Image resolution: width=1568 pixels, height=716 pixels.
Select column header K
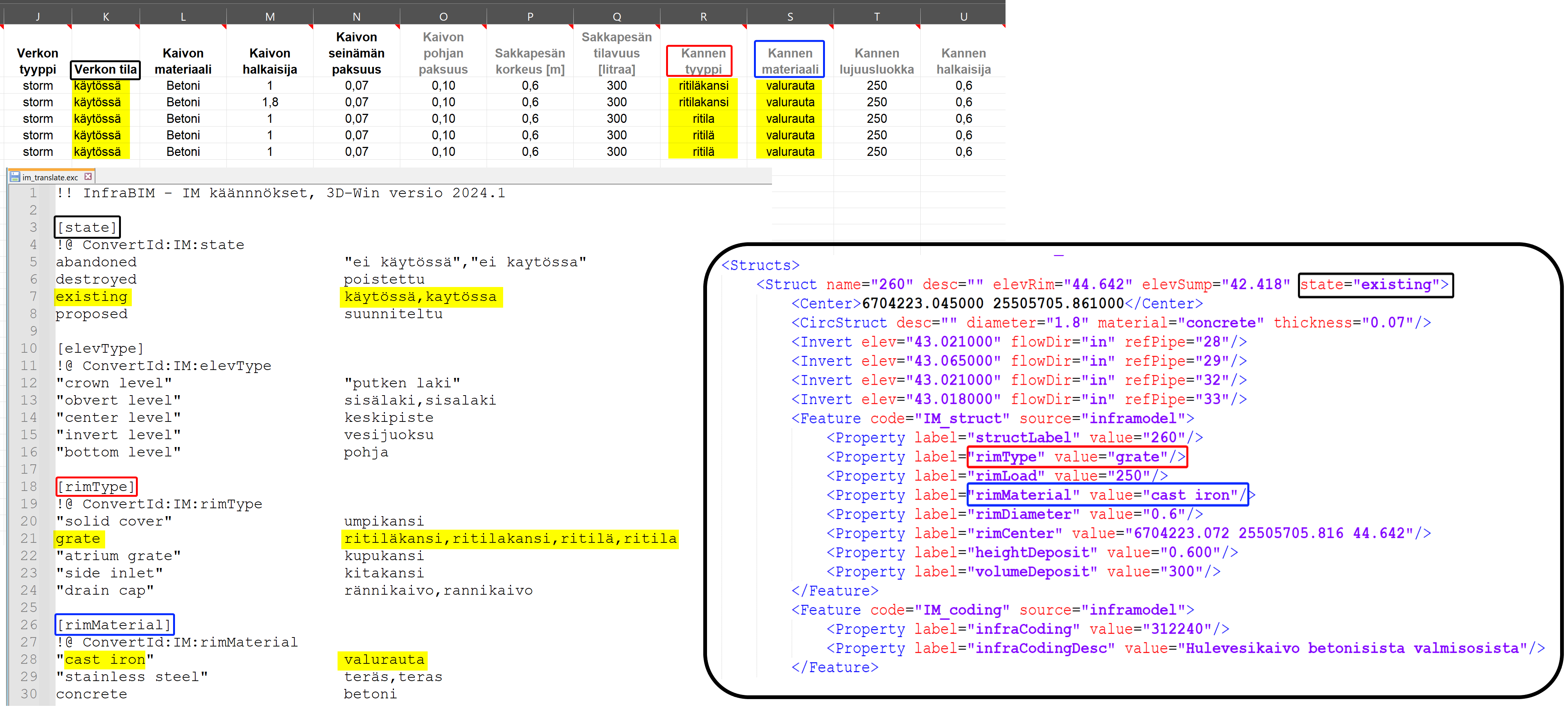(106, 17)
